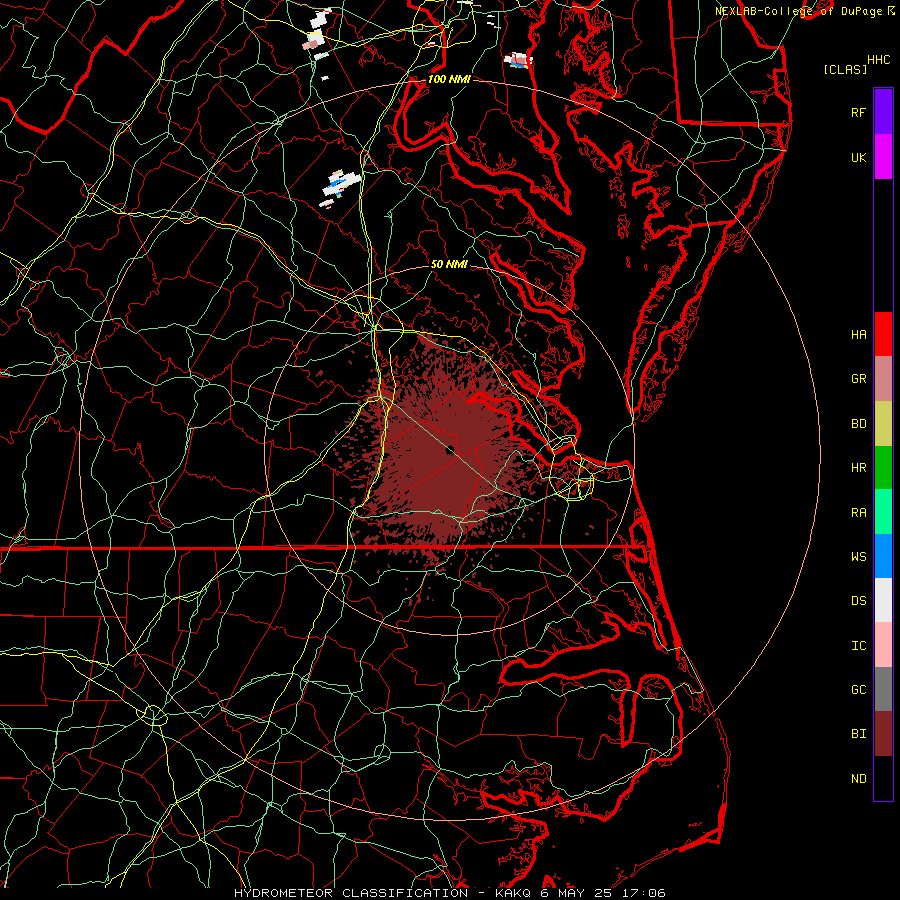Viewport: 900px width, 900px height.
Task: Click the GC gray legend swatch
Action: pyautogui.click(x=883, y=689)
